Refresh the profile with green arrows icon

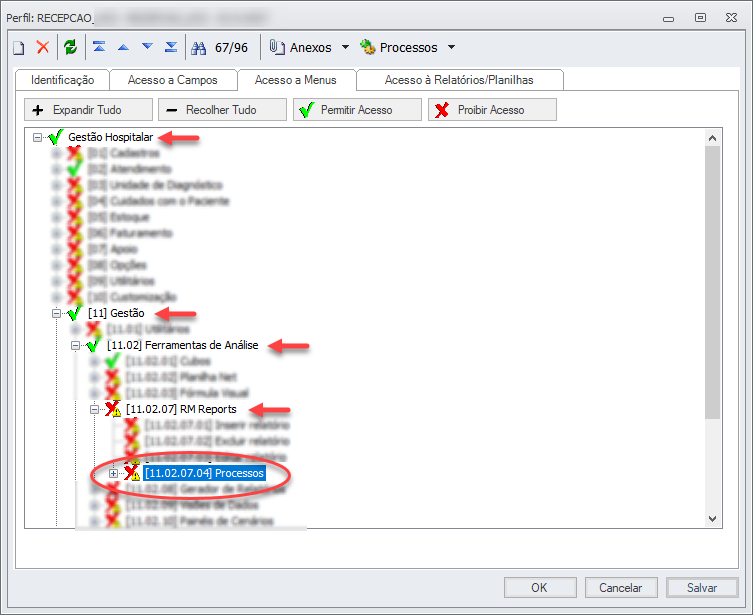tap(71, 47)
